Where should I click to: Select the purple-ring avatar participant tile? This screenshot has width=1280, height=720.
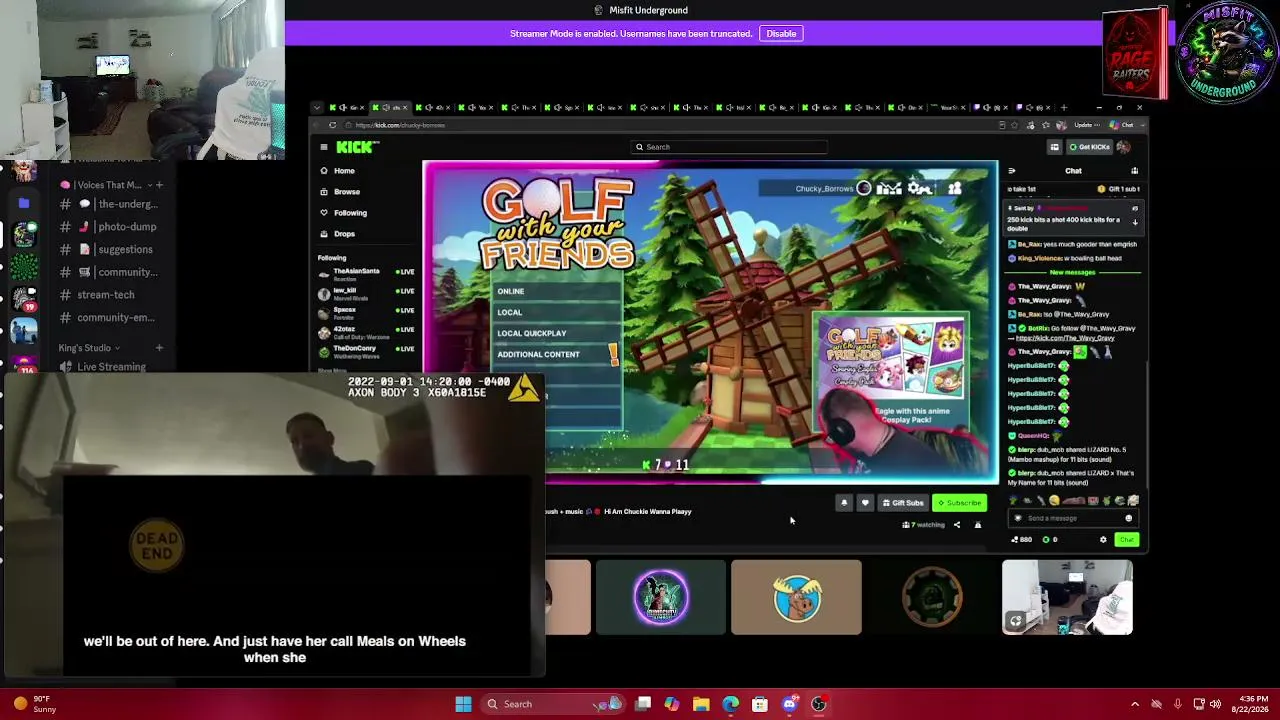[x=661, y=597]
